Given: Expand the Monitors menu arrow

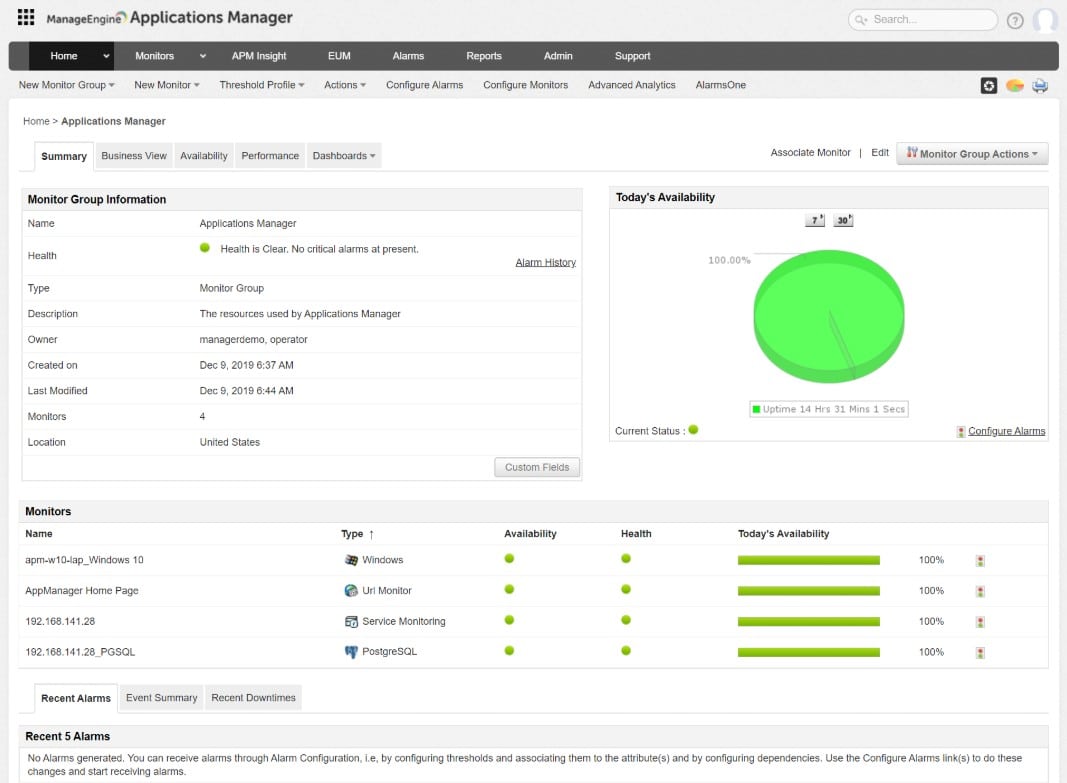Looking at the screenshot, I should coord(203,56).
